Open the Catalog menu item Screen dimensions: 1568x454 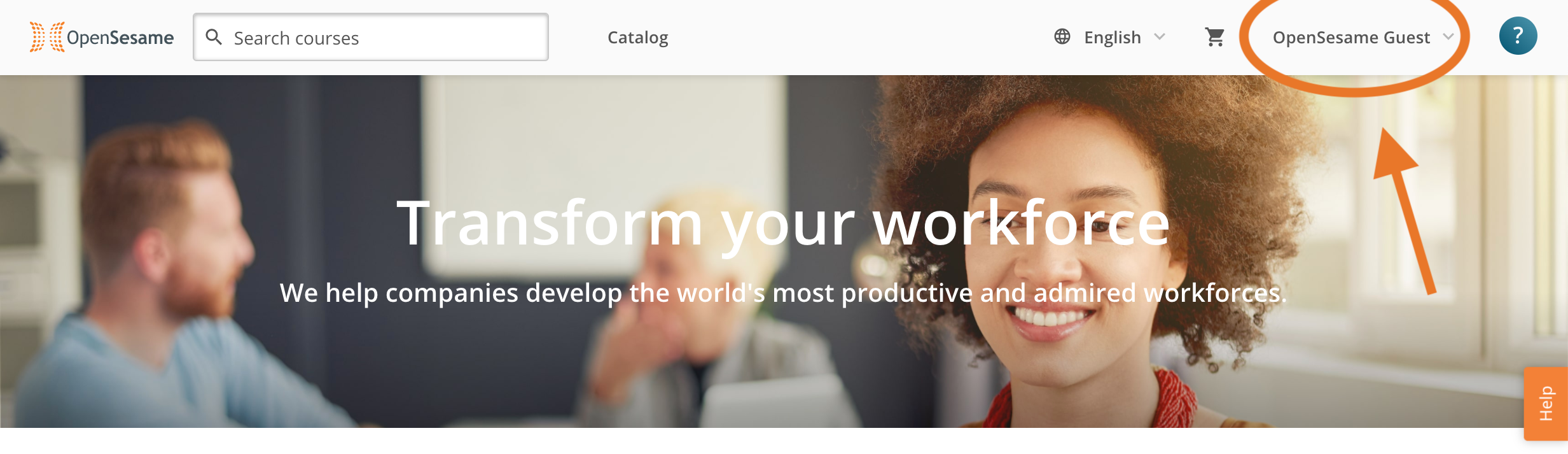[637, 38]
